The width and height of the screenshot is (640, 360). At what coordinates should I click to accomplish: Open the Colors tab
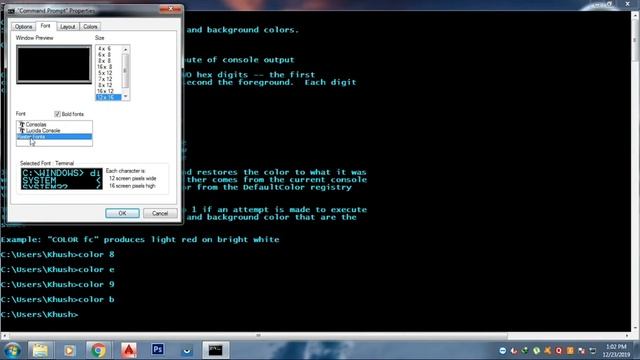tap(90, 27)
